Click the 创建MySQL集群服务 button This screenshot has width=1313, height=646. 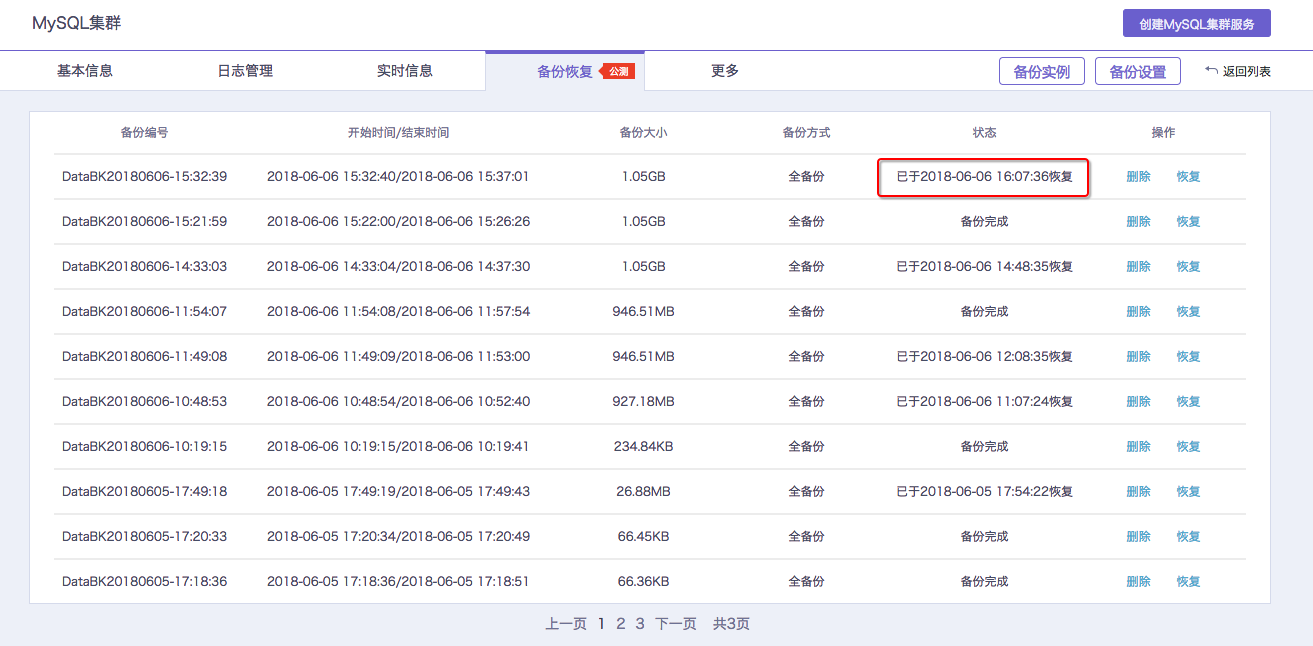[1197, 24]
